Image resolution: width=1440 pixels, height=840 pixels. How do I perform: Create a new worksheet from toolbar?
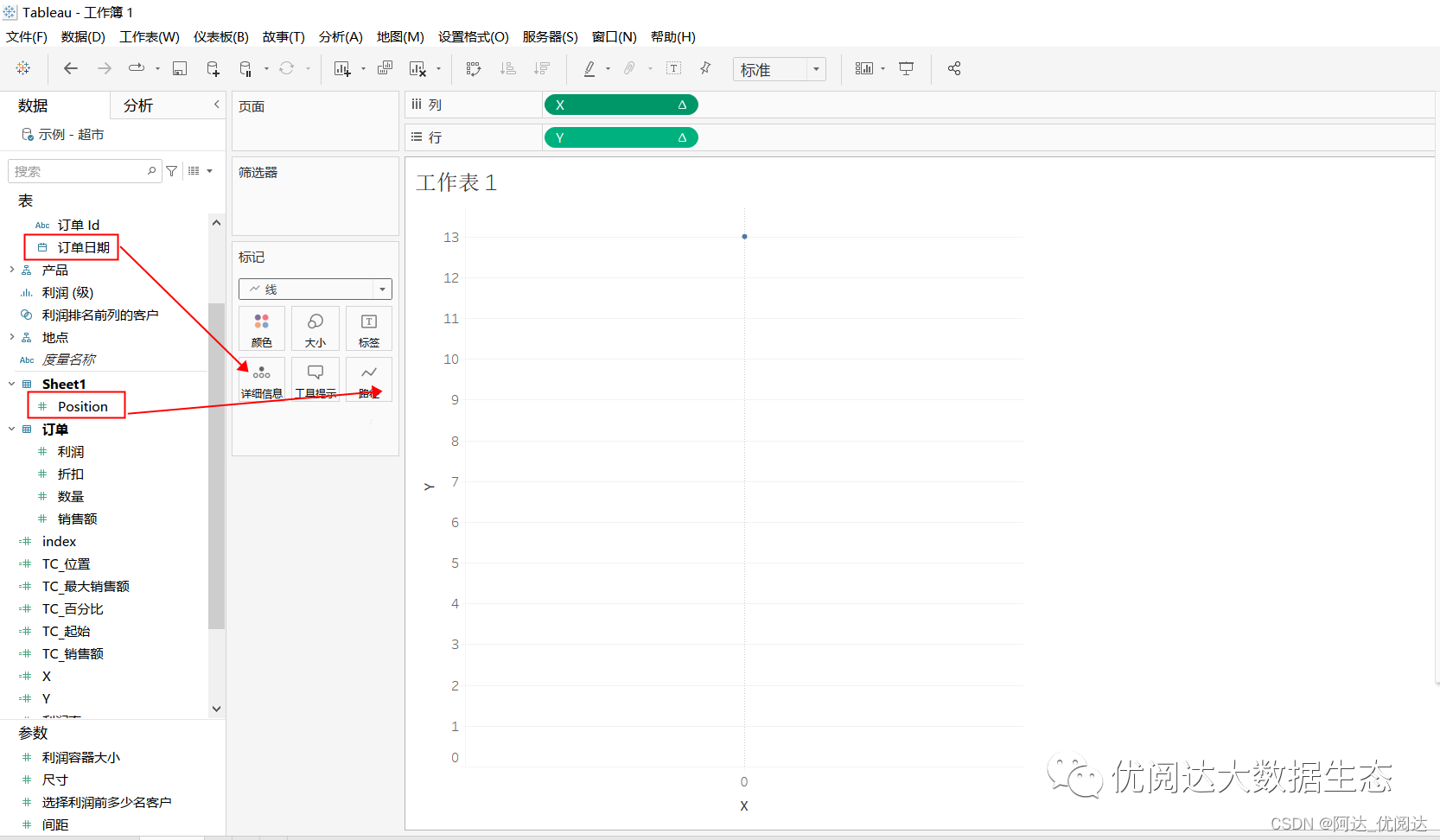pyautogui.click(x=342, y=68)
